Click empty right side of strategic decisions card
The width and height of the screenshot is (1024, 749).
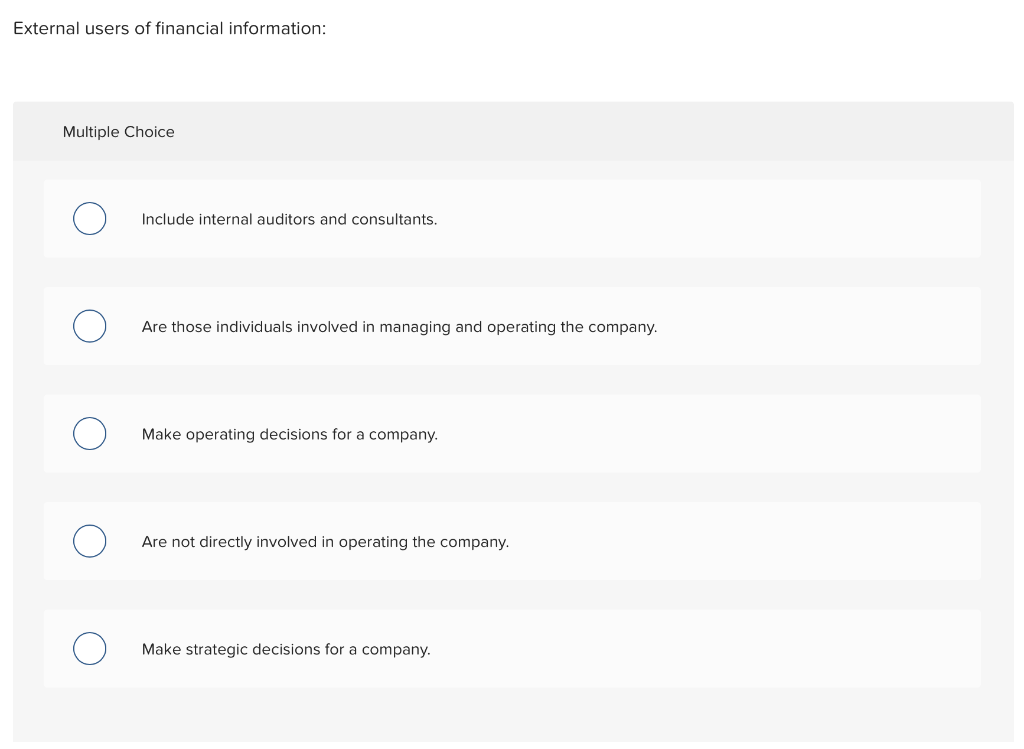coord(705,648)
